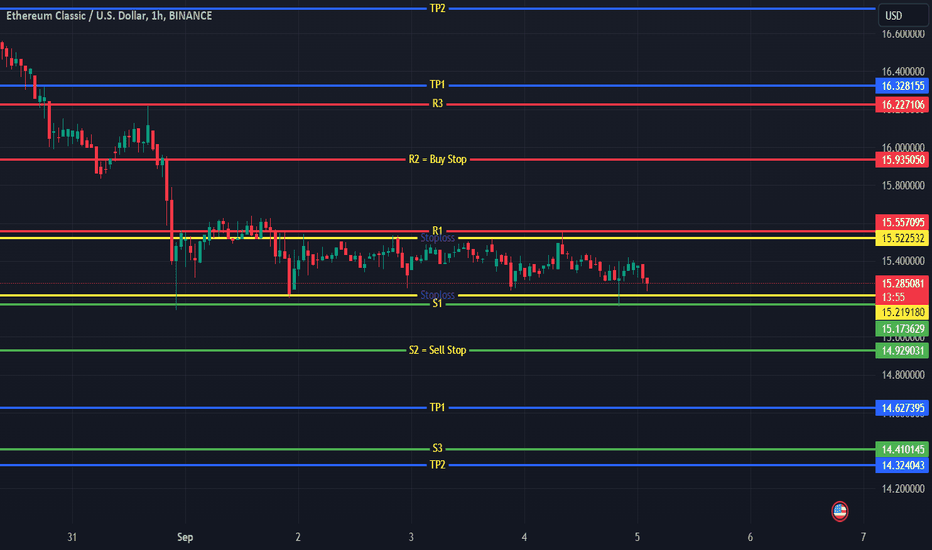The image size is (932, 550).
Task: Select the TP2 label on the 14.324043 line
Action: [437, 464]
